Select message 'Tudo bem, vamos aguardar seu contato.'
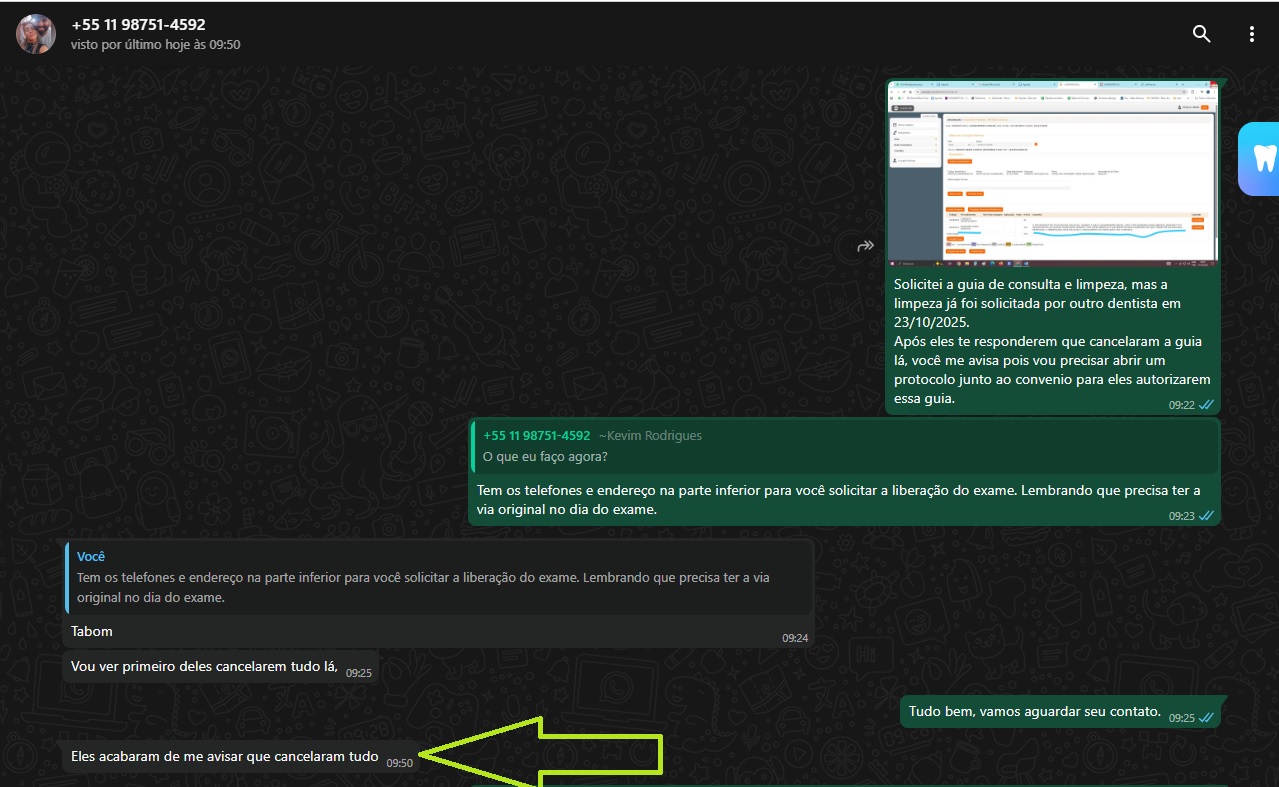The image size is (1279, 787). pos(1060,712)
